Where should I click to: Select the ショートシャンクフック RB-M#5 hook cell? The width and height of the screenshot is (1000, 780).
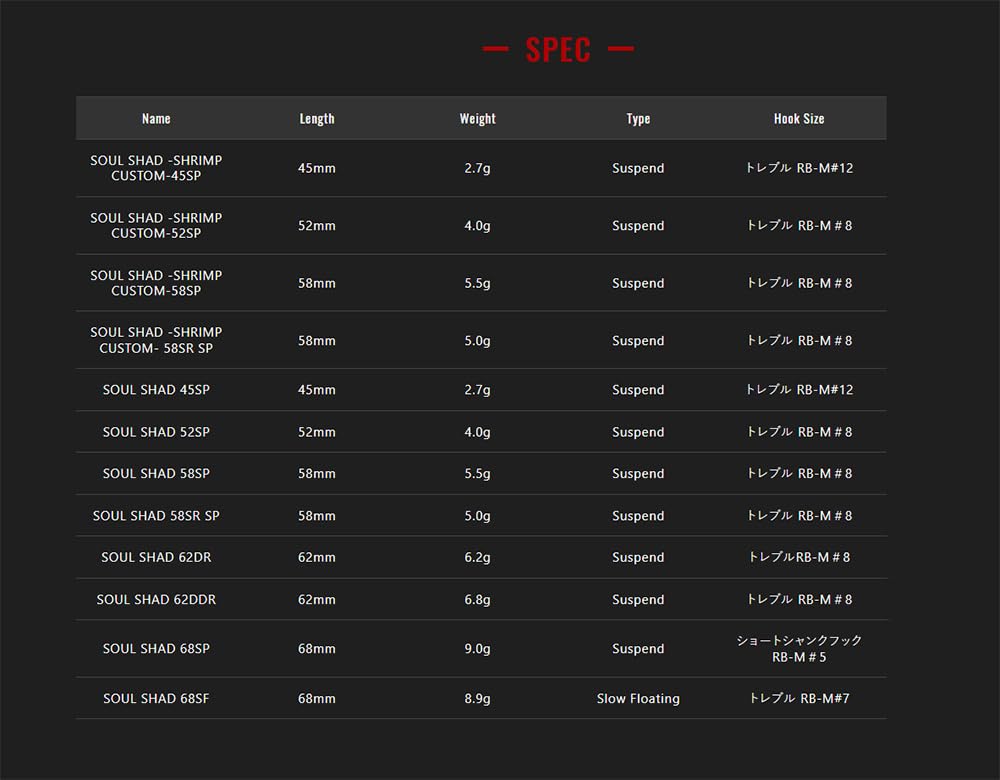[799, 649]
